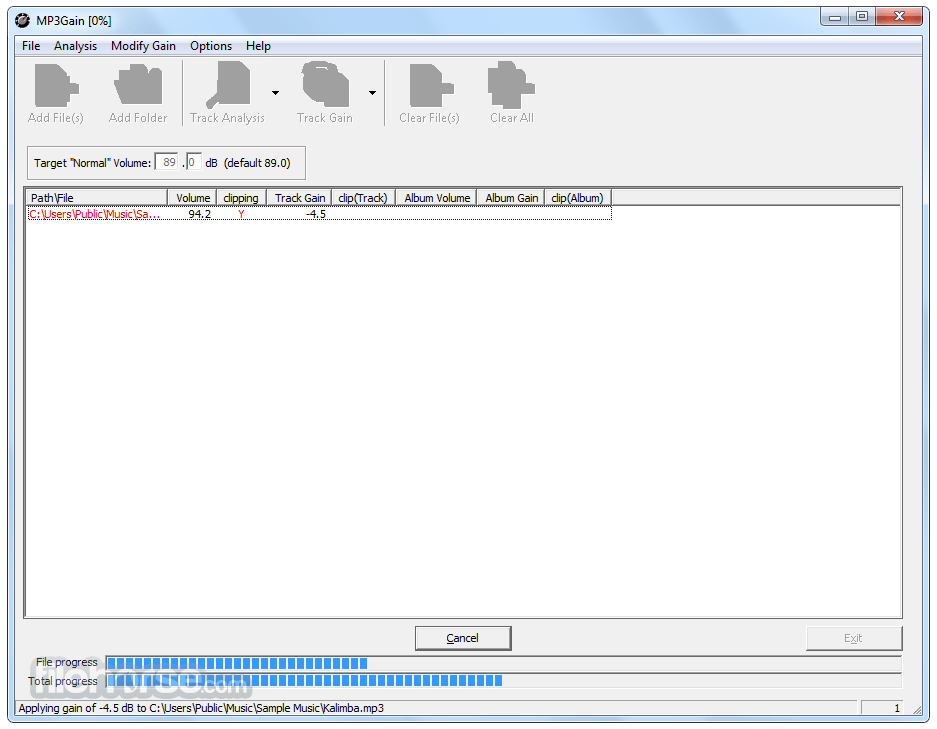Click the Add File(s) toolbar icon

point(56,86)
